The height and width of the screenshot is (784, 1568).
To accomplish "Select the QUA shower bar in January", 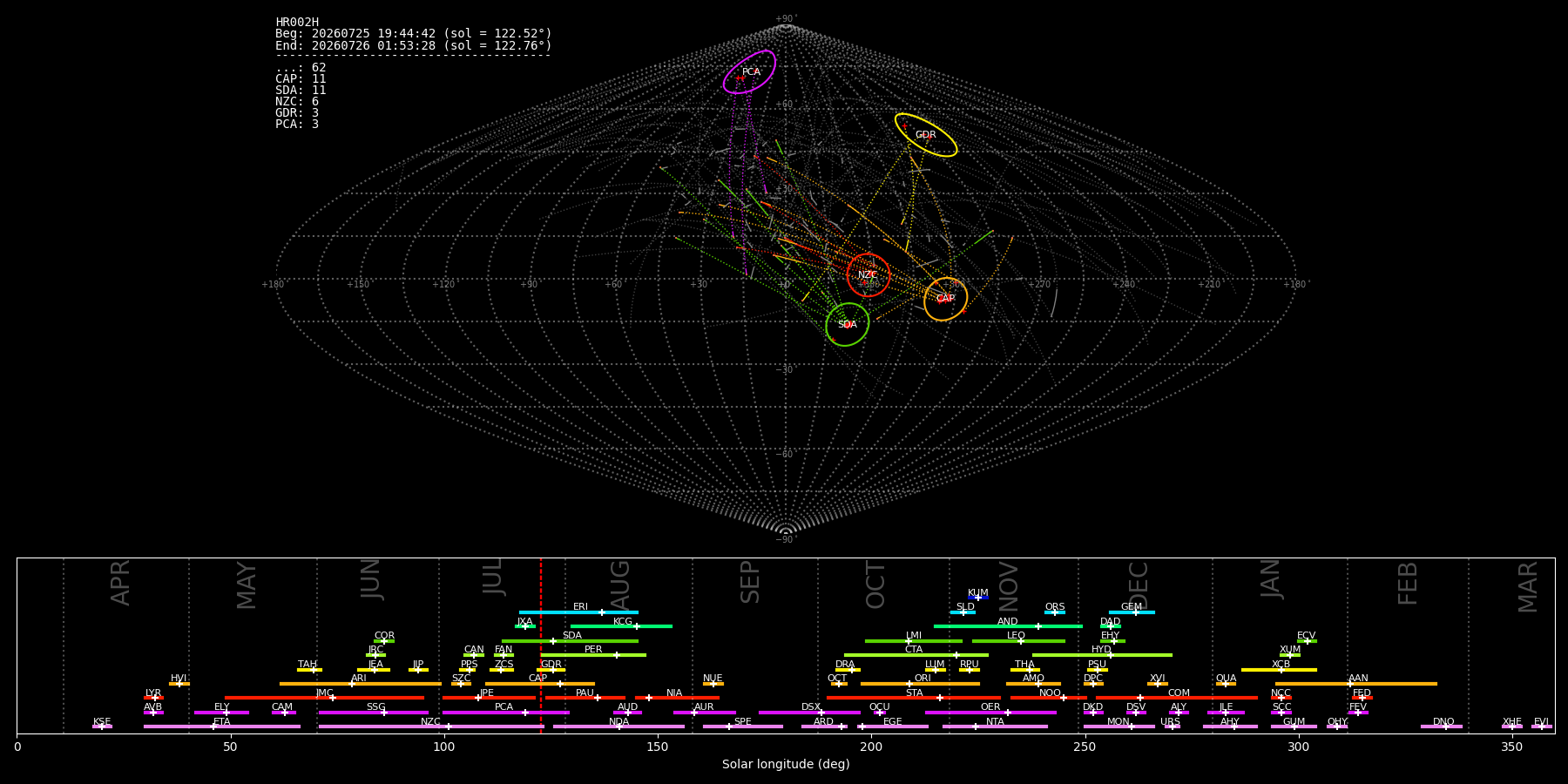I will 1226,684.
